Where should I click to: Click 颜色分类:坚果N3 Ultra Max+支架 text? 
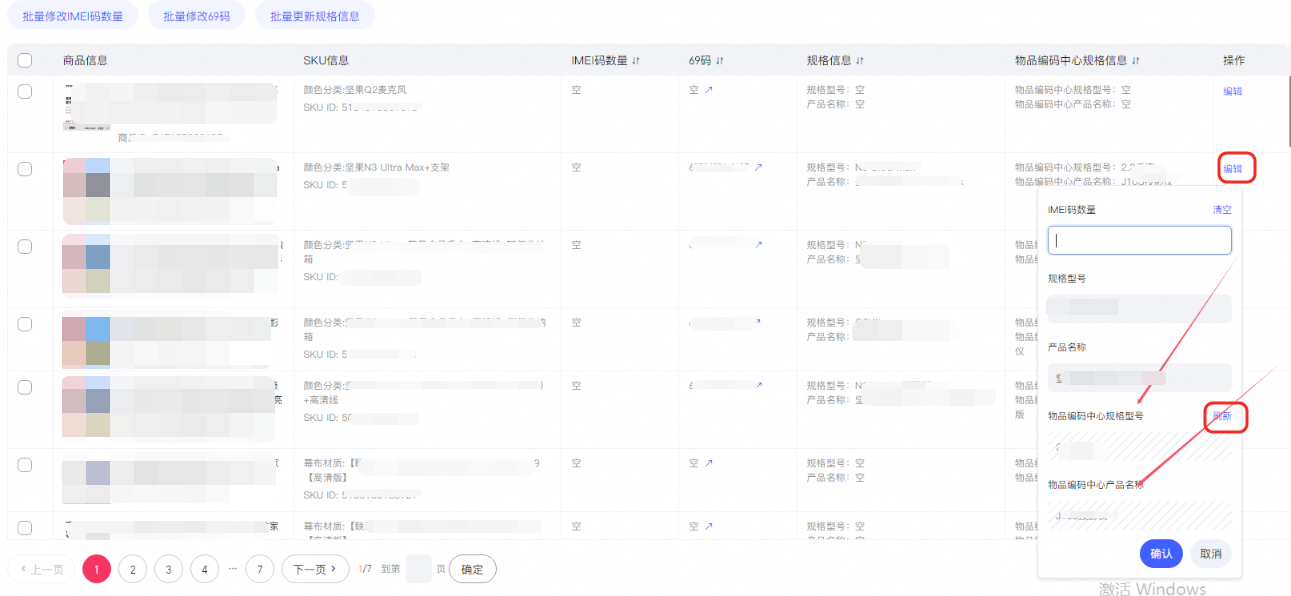click(377, 167)
